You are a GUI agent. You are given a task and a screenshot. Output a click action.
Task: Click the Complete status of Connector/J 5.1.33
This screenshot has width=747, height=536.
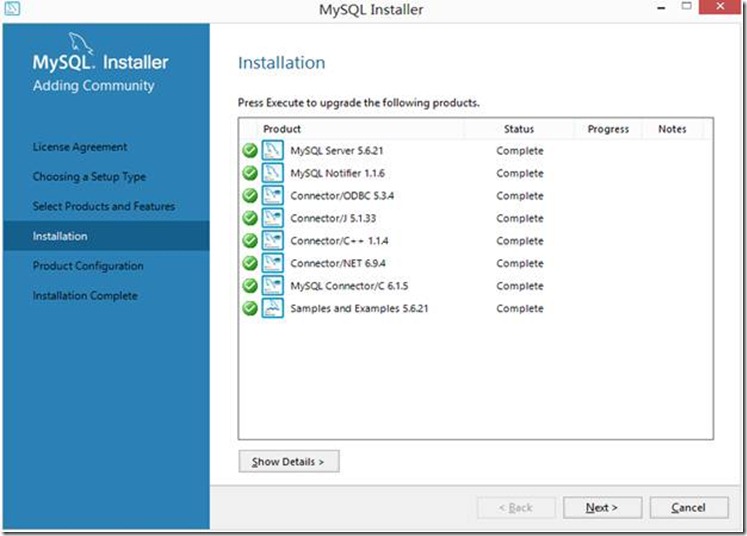(x=520, y=218)
